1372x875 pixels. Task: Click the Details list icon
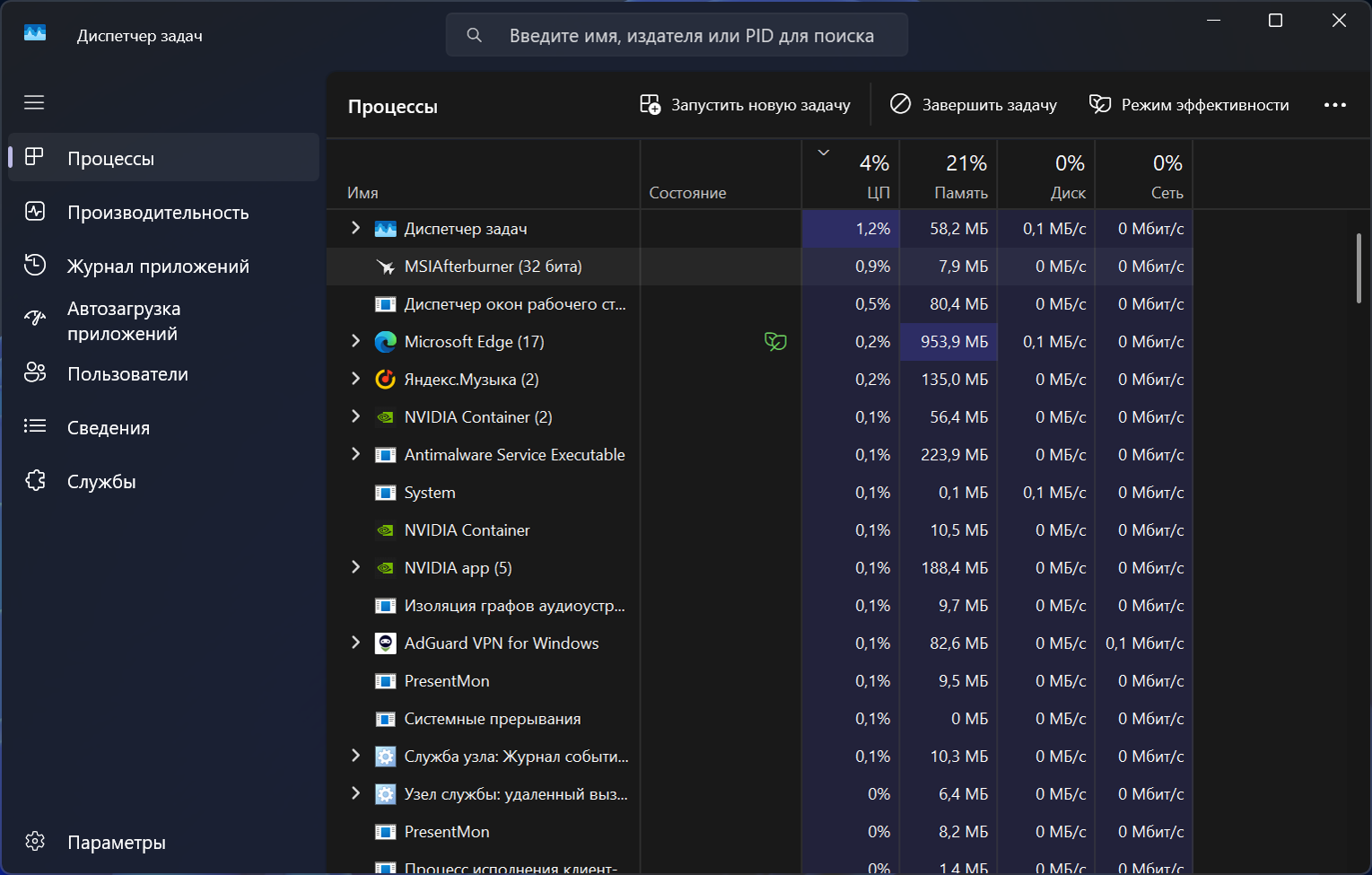[x=34, y=426]
